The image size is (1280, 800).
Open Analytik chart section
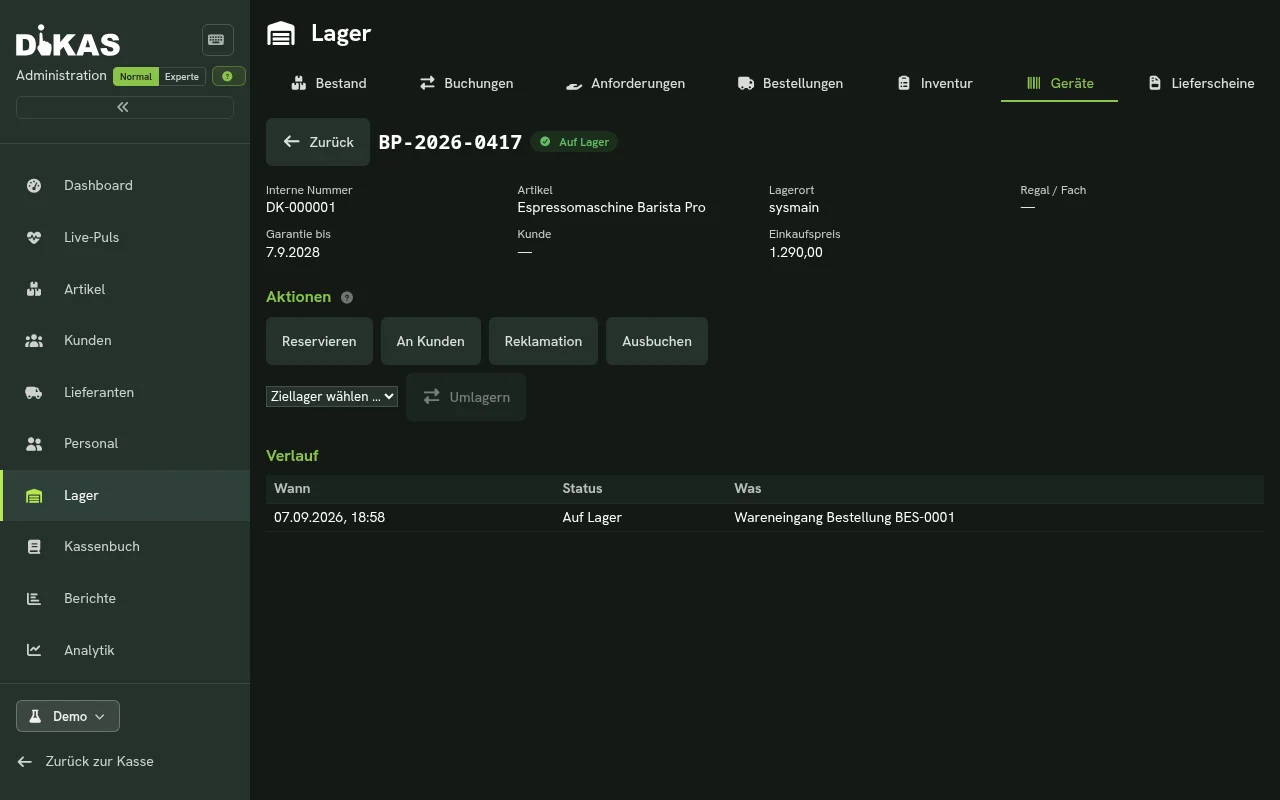pyautogui.click(x=125, y=650)
